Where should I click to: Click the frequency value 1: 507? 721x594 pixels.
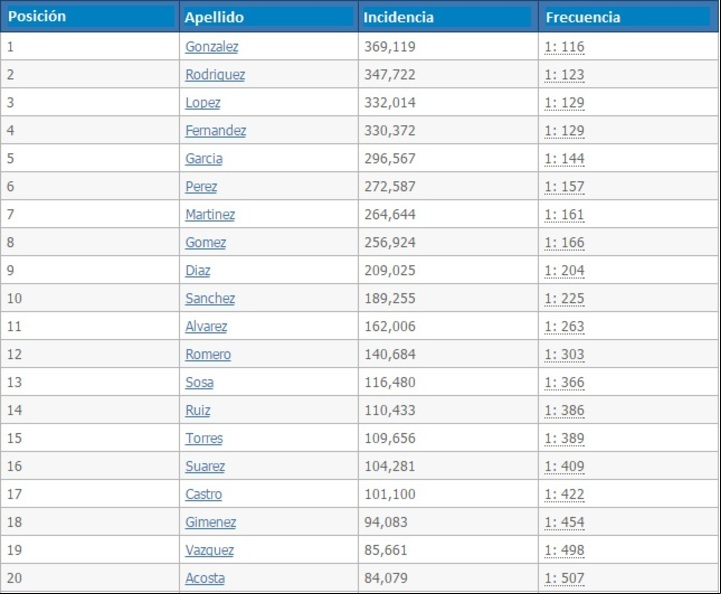tap(564, 578)
